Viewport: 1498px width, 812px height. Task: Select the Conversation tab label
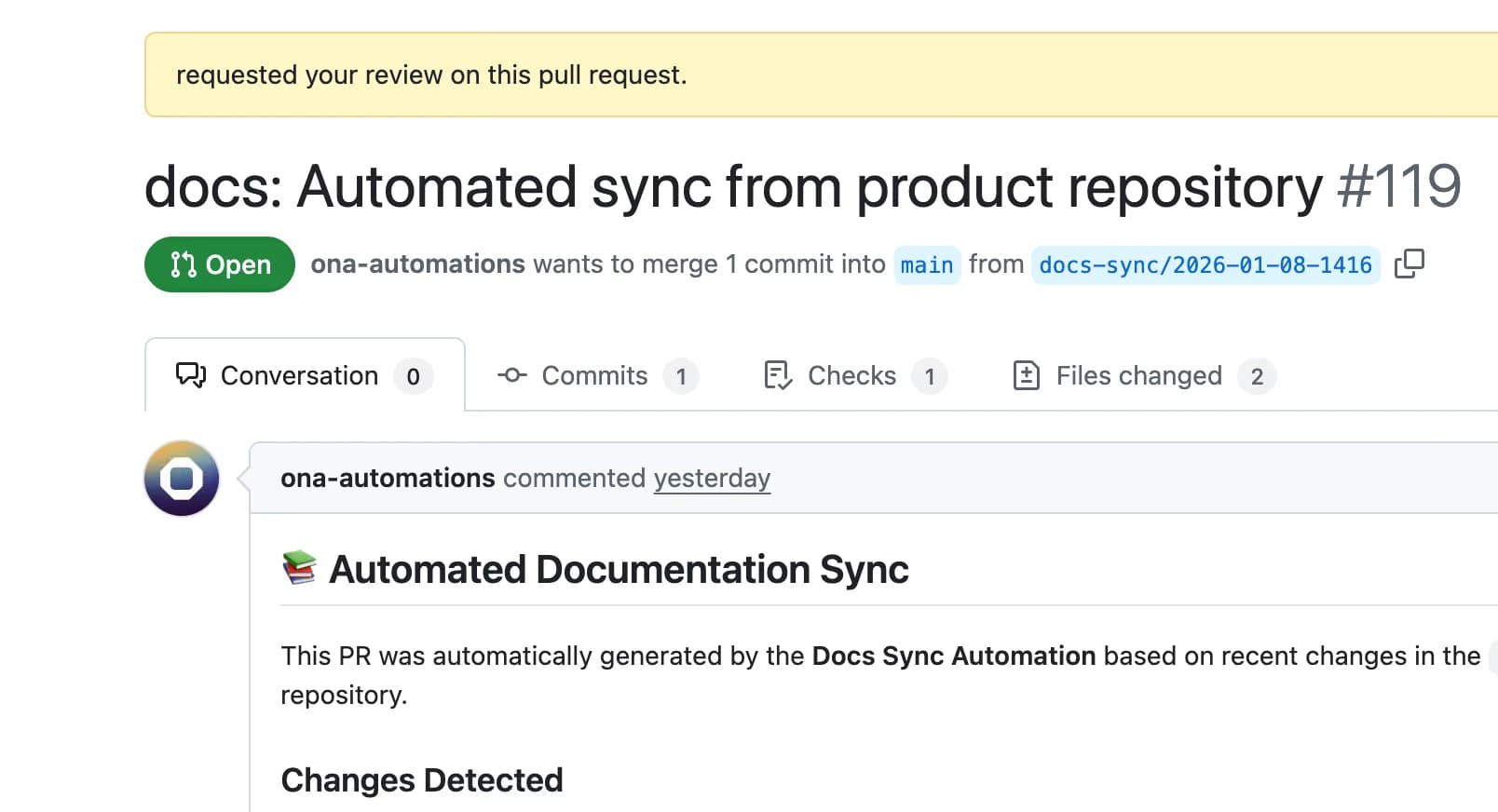299,375
